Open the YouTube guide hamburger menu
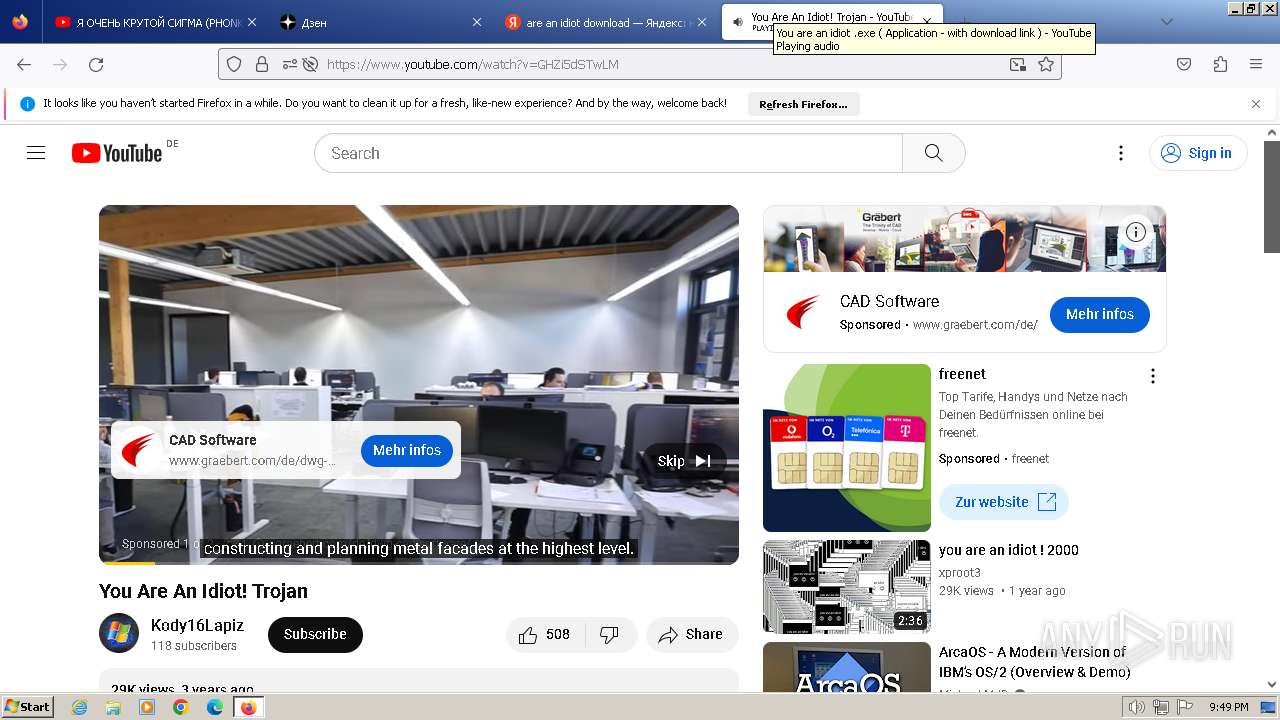 [x=36, y=153]
